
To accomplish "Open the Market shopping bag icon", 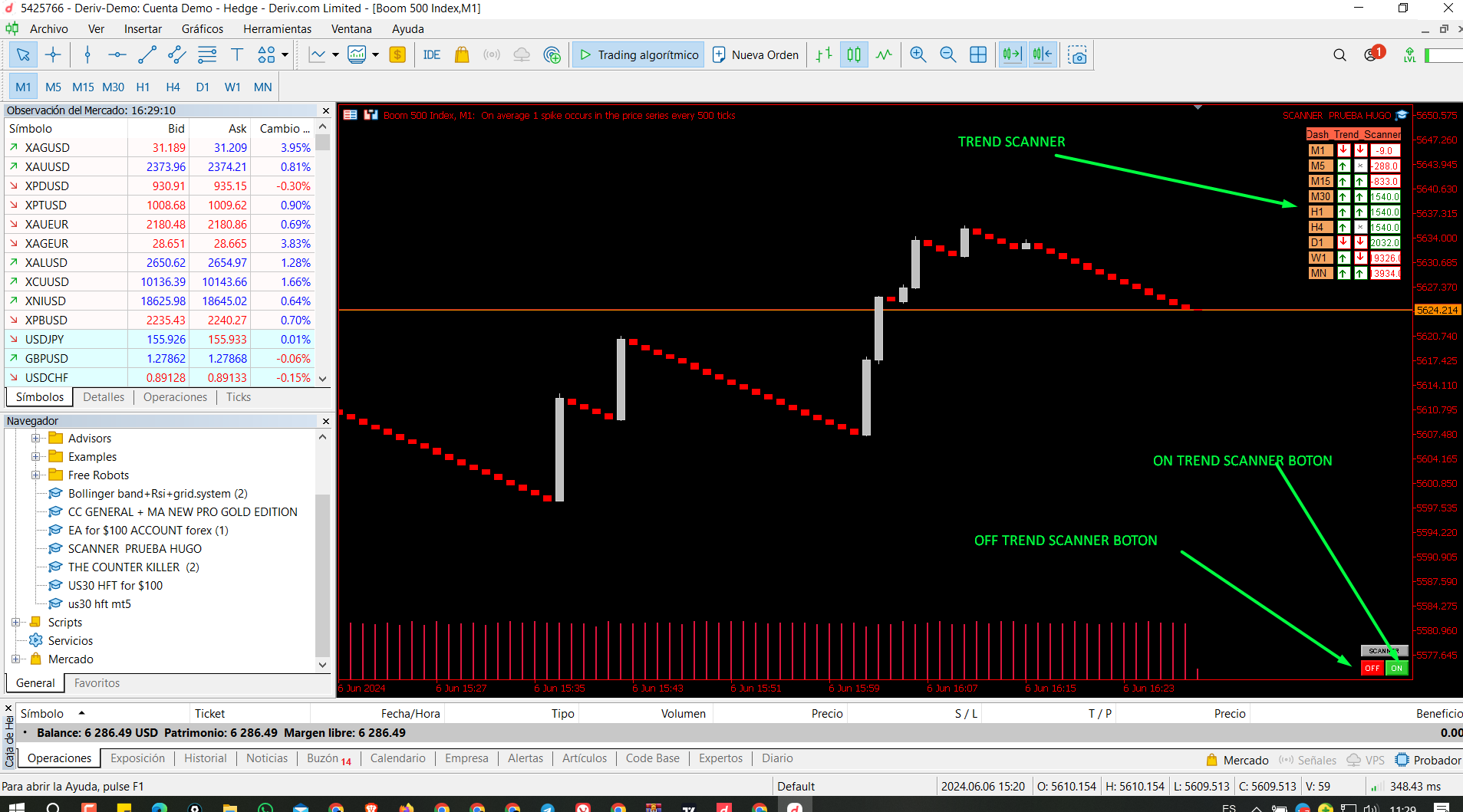I will pos(462,55).
